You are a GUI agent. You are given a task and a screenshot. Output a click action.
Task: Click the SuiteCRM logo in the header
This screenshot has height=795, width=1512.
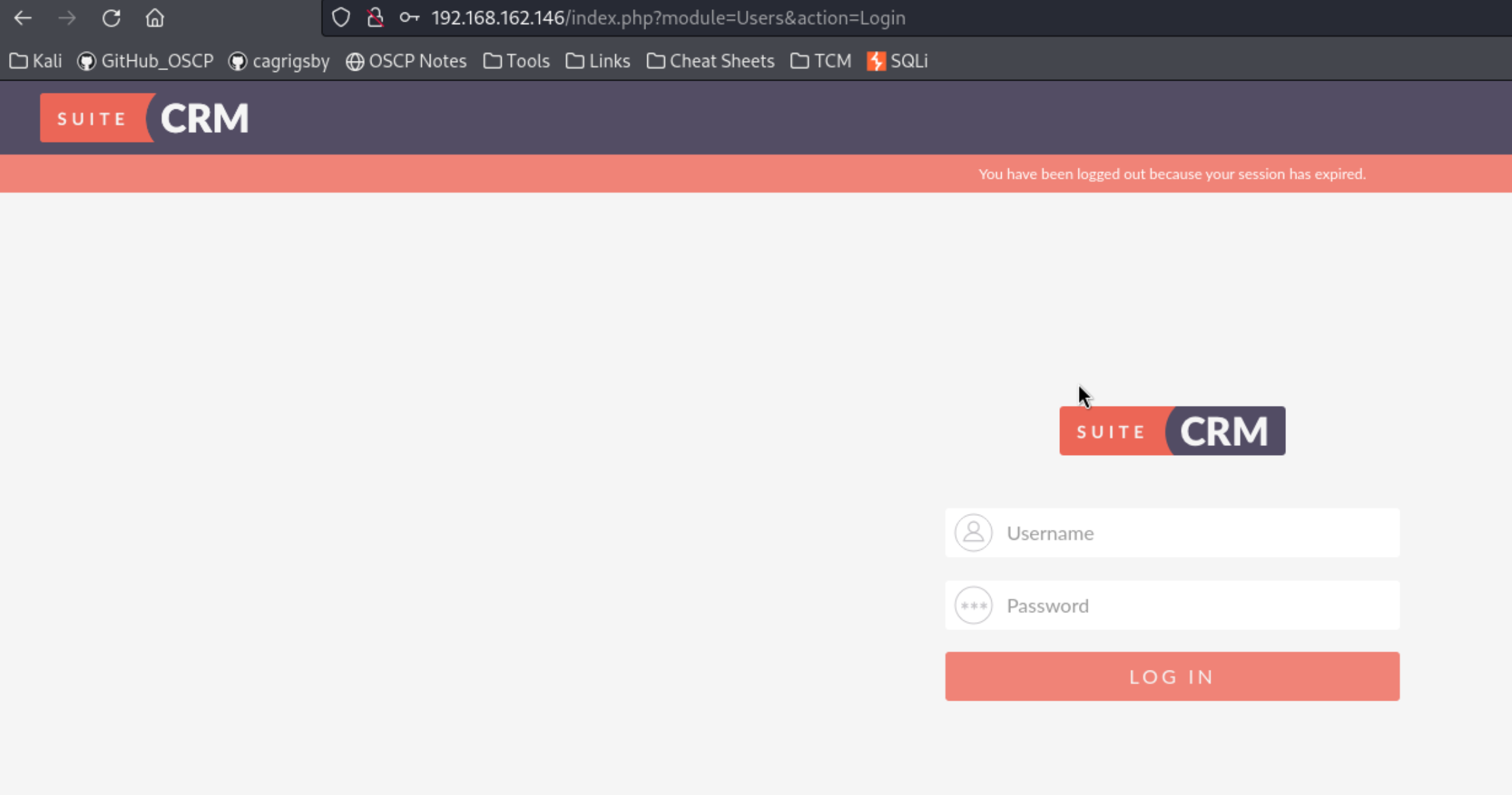click(145, 118)
